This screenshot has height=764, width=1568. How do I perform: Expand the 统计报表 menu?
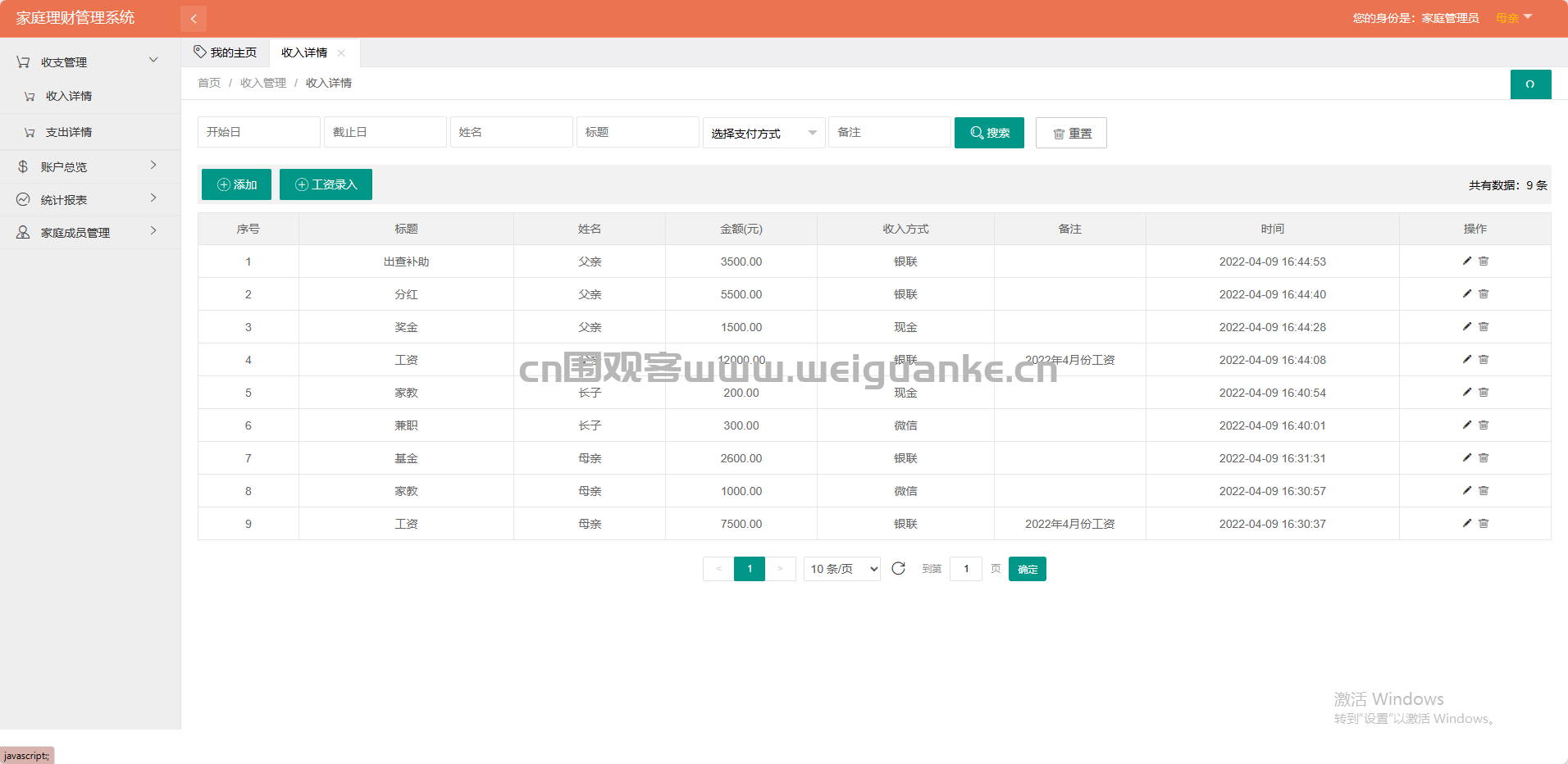pyautogui.click(x=90, y=199)
